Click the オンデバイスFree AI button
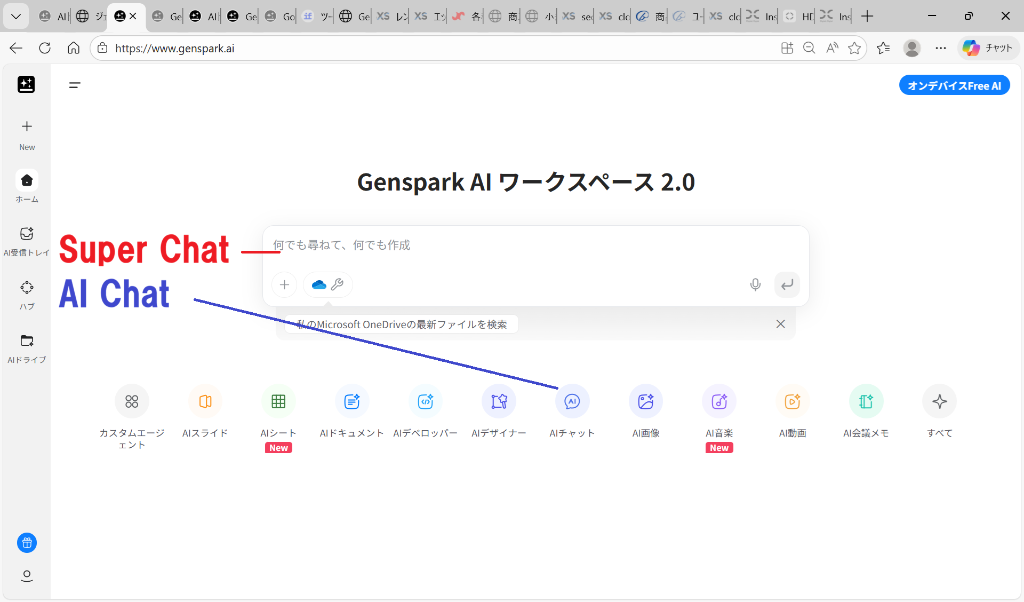The width and height of the screenshot is (1024, 602). coord(954,85)
